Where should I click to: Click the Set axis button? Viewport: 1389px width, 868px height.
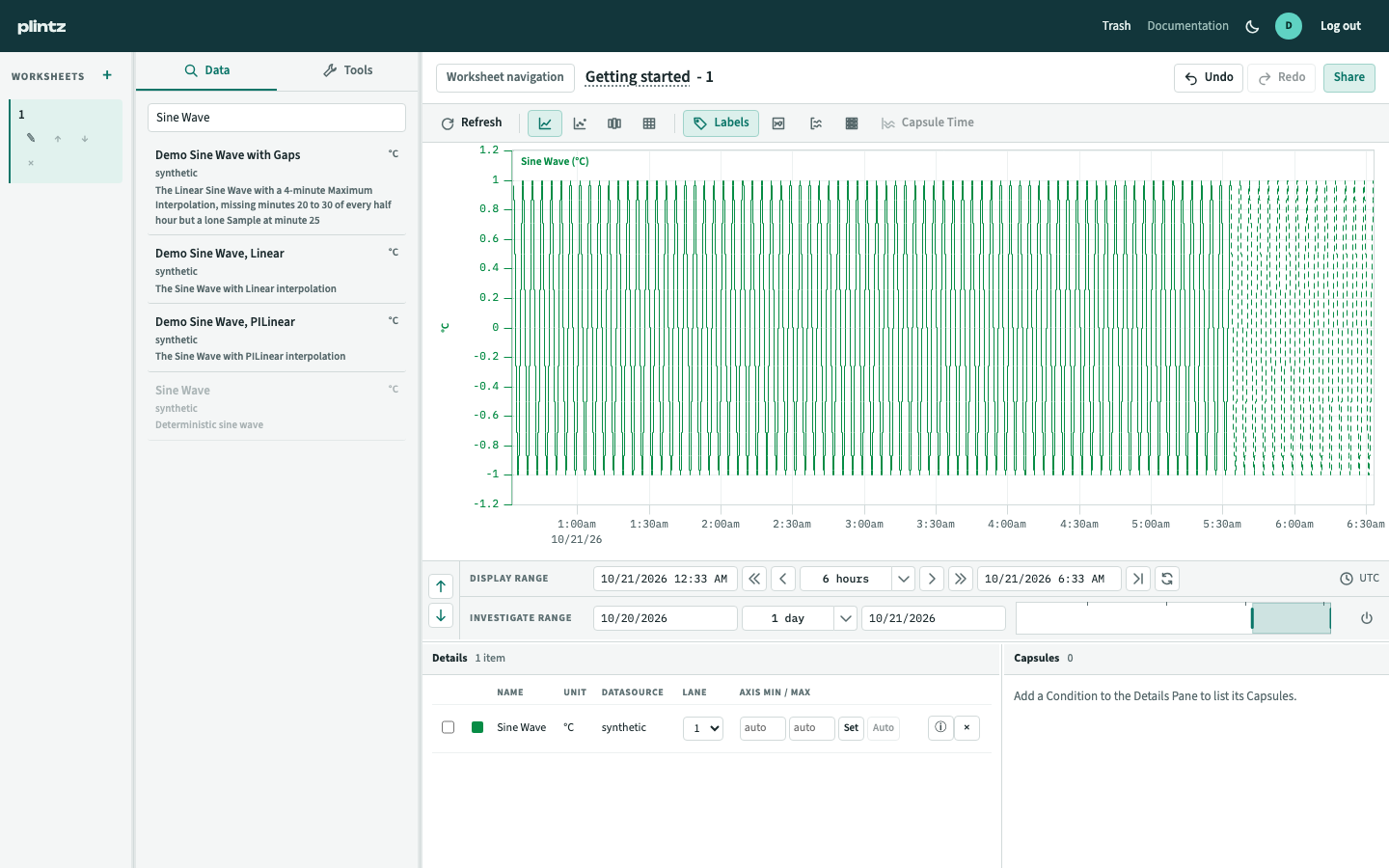(x=851, y=728)
